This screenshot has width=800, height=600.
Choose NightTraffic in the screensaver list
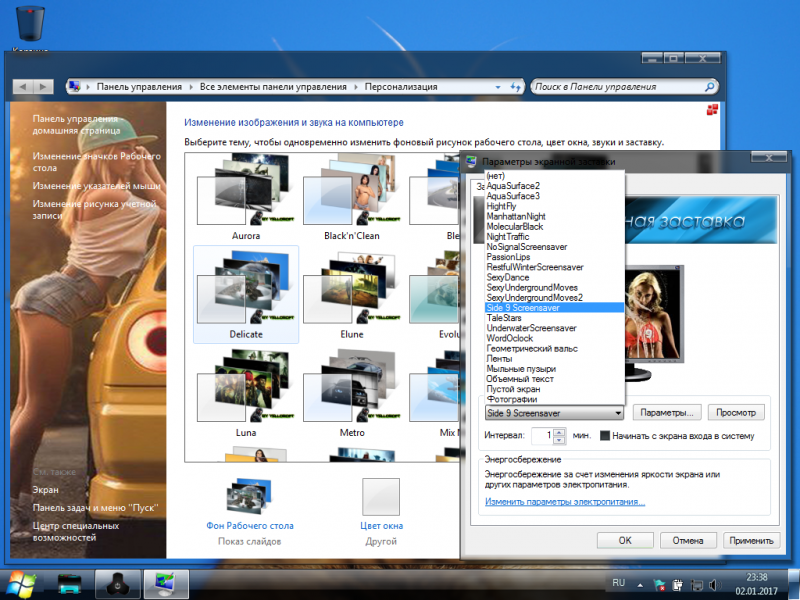[x=555, y=237]
